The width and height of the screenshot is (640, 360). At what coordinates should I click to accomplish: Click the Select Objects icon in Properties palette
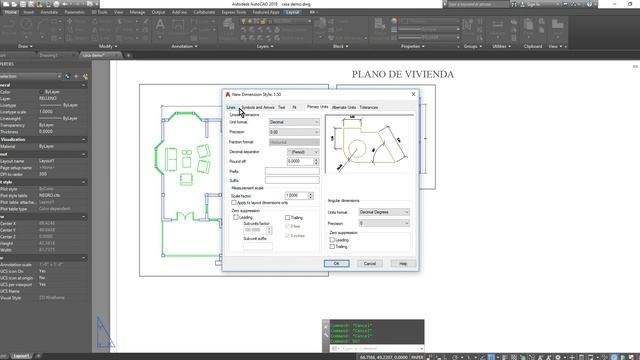pos(76,76)
